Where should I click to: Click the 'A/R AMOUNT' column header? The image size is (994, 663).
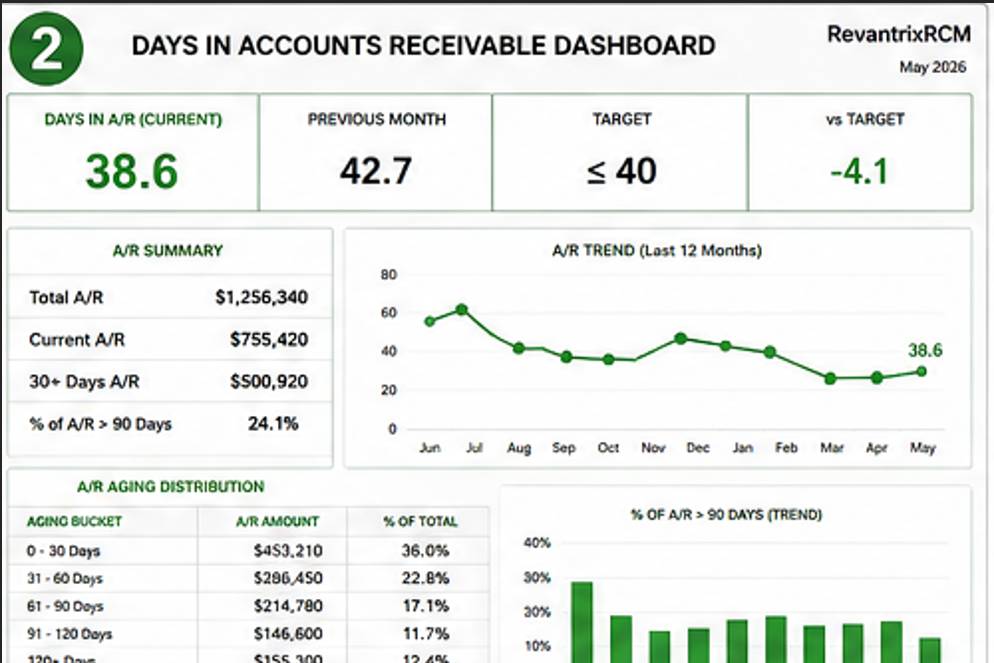[x=277, y=522]
